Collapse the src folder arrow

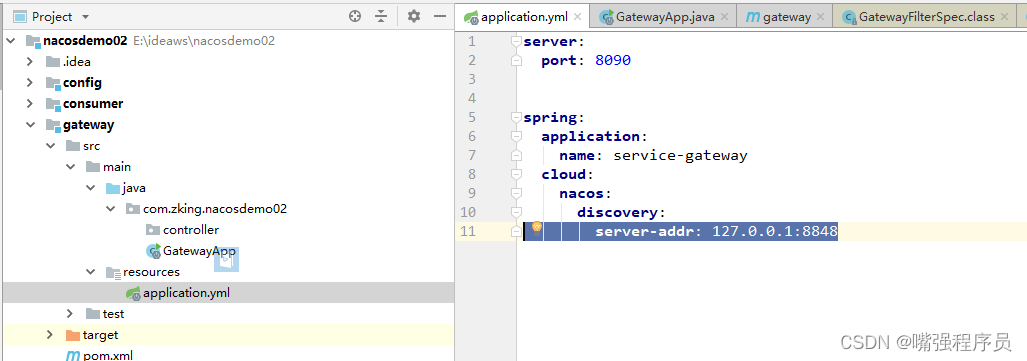tap(50, 146)
